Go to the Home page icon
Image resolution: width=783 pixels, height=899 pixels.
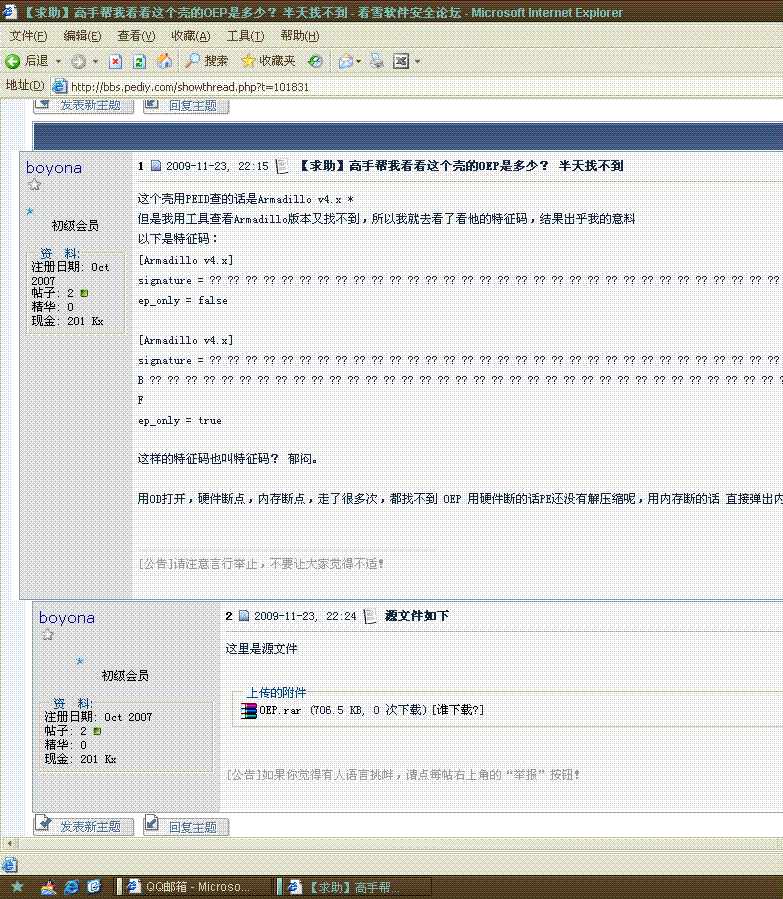coord(164,61)
